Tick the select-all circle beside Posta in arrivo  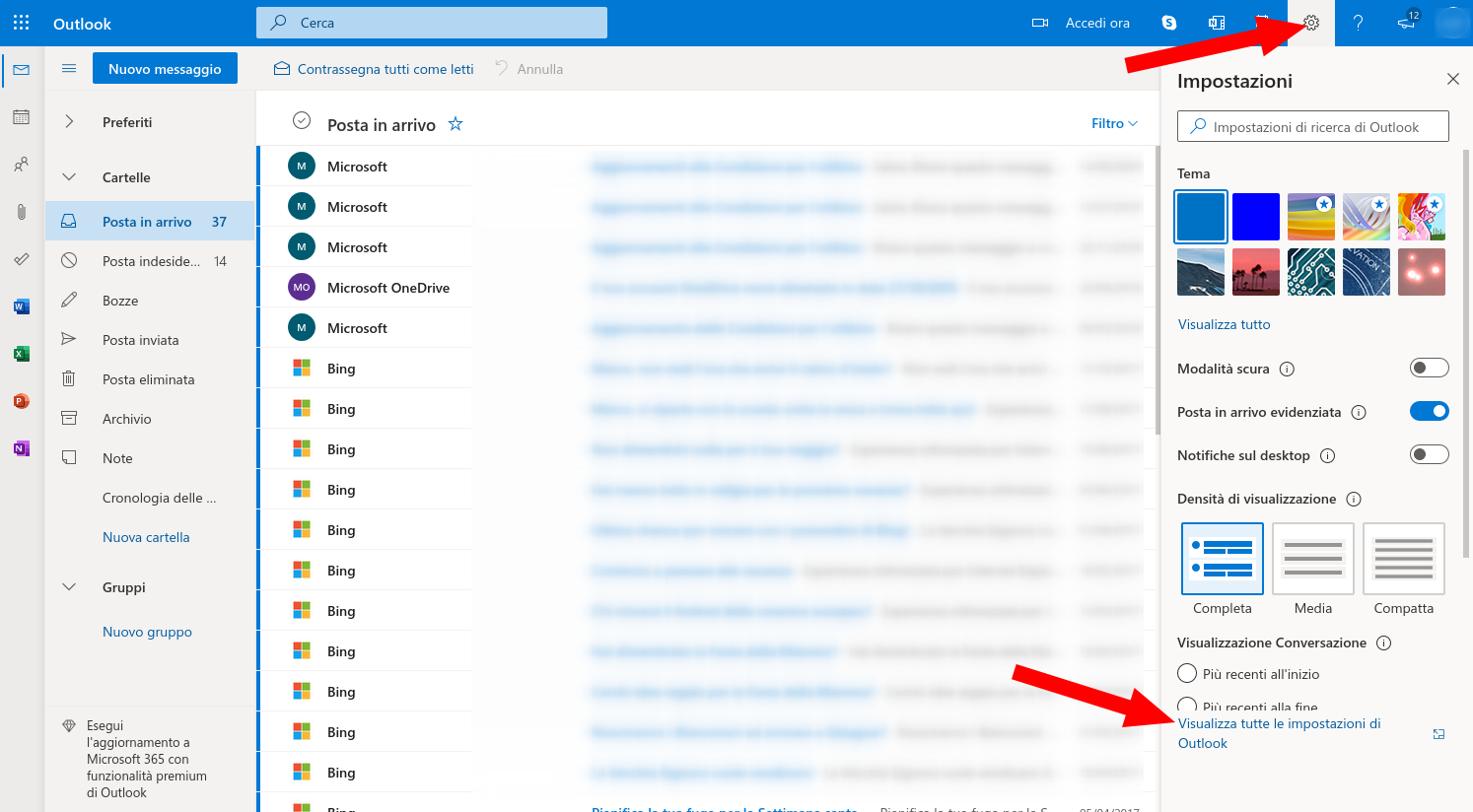click(x=302, y=120)
